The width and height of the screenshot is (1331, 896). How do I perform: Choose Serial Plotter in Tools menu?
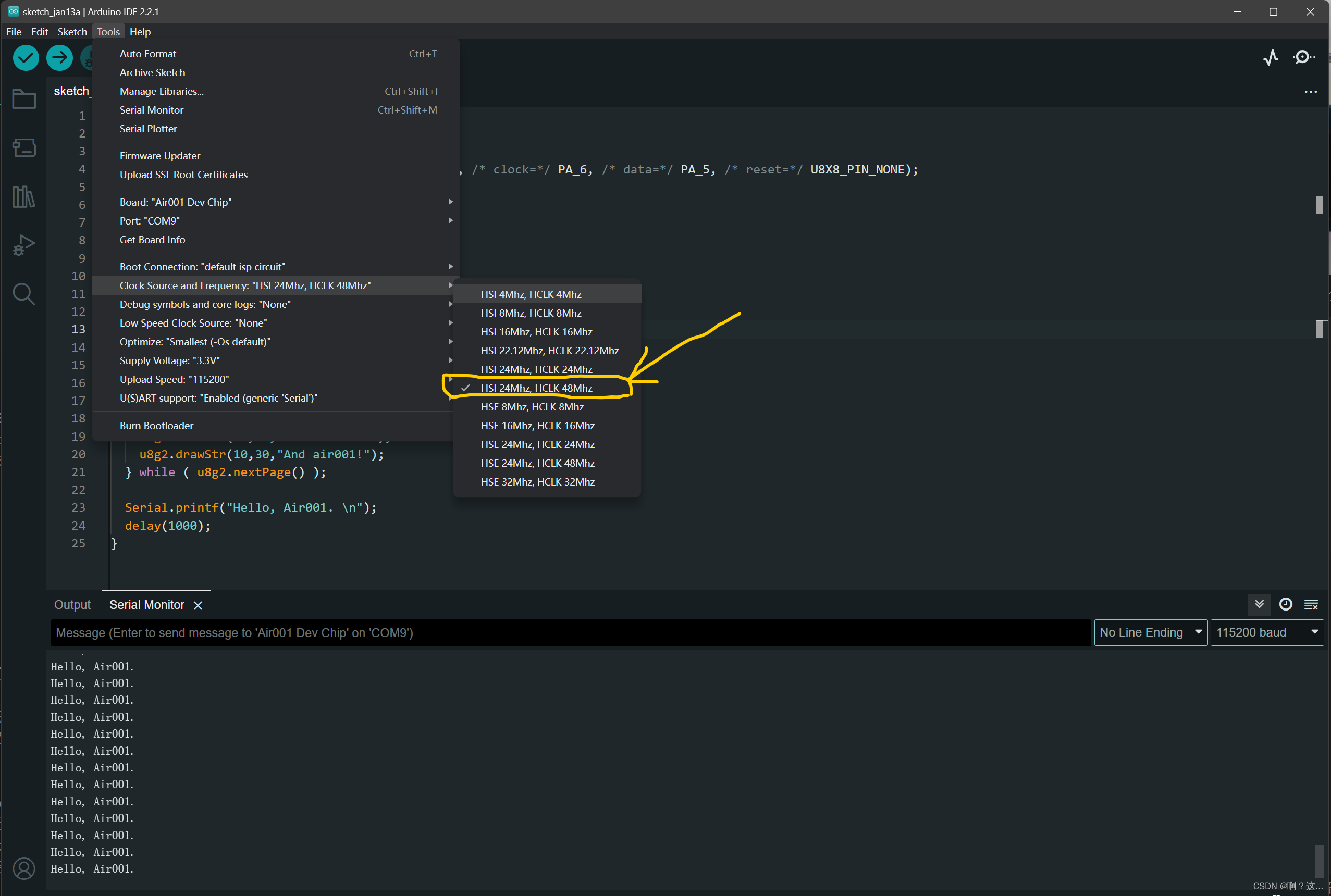[x=276, y=129]
